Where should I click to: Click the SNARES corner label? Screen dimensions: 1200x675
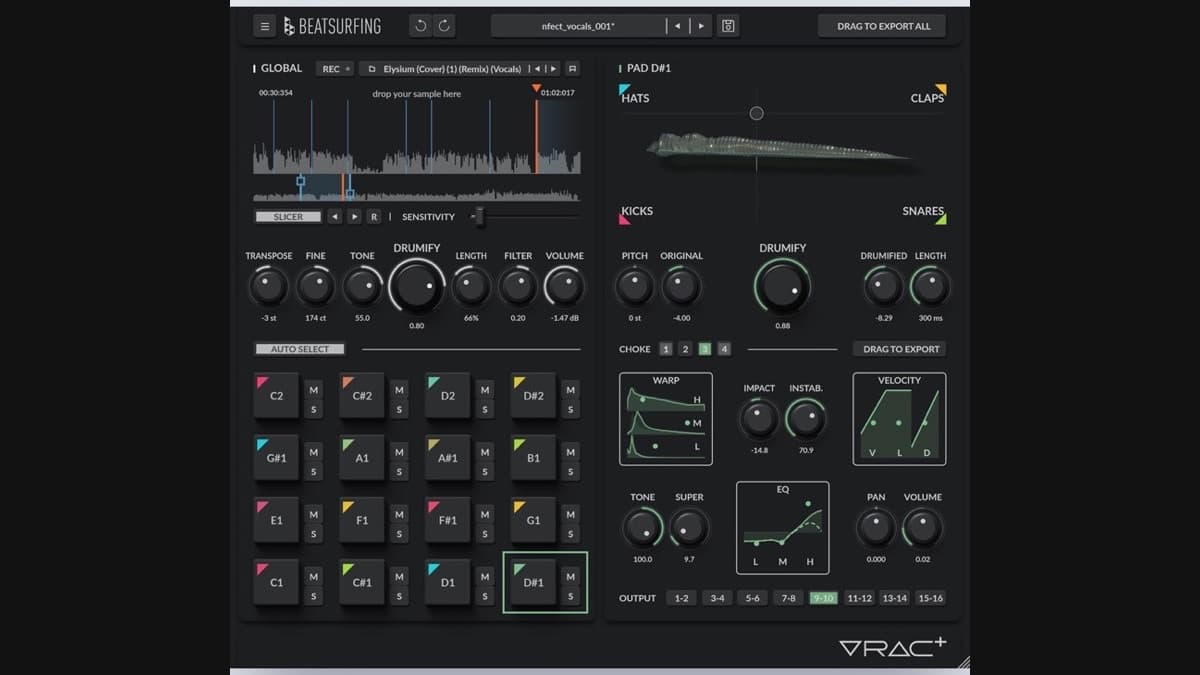pos(923,211)
